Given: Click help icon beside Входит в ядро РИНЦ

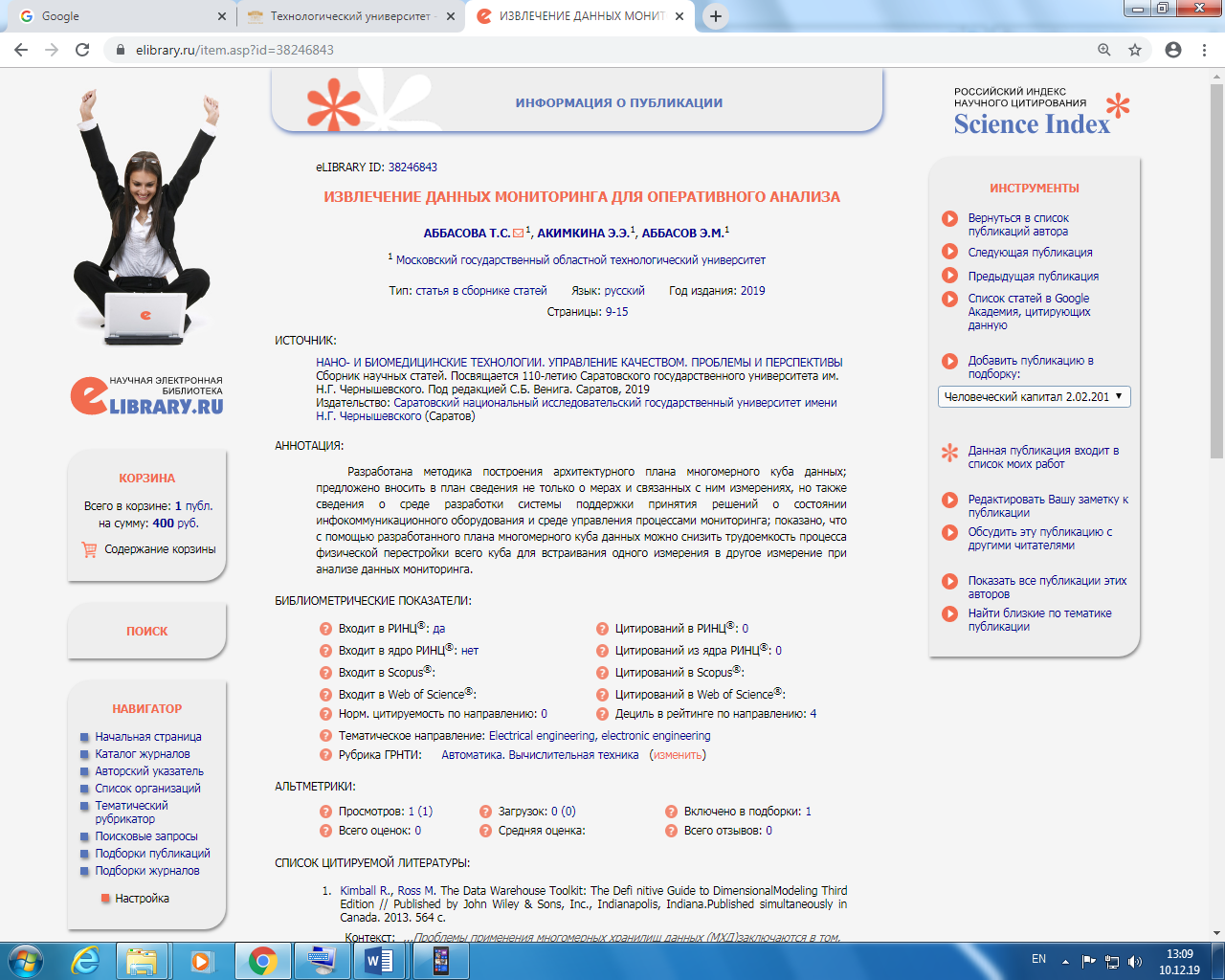Looking at the screenshot, I should [326, 651].
